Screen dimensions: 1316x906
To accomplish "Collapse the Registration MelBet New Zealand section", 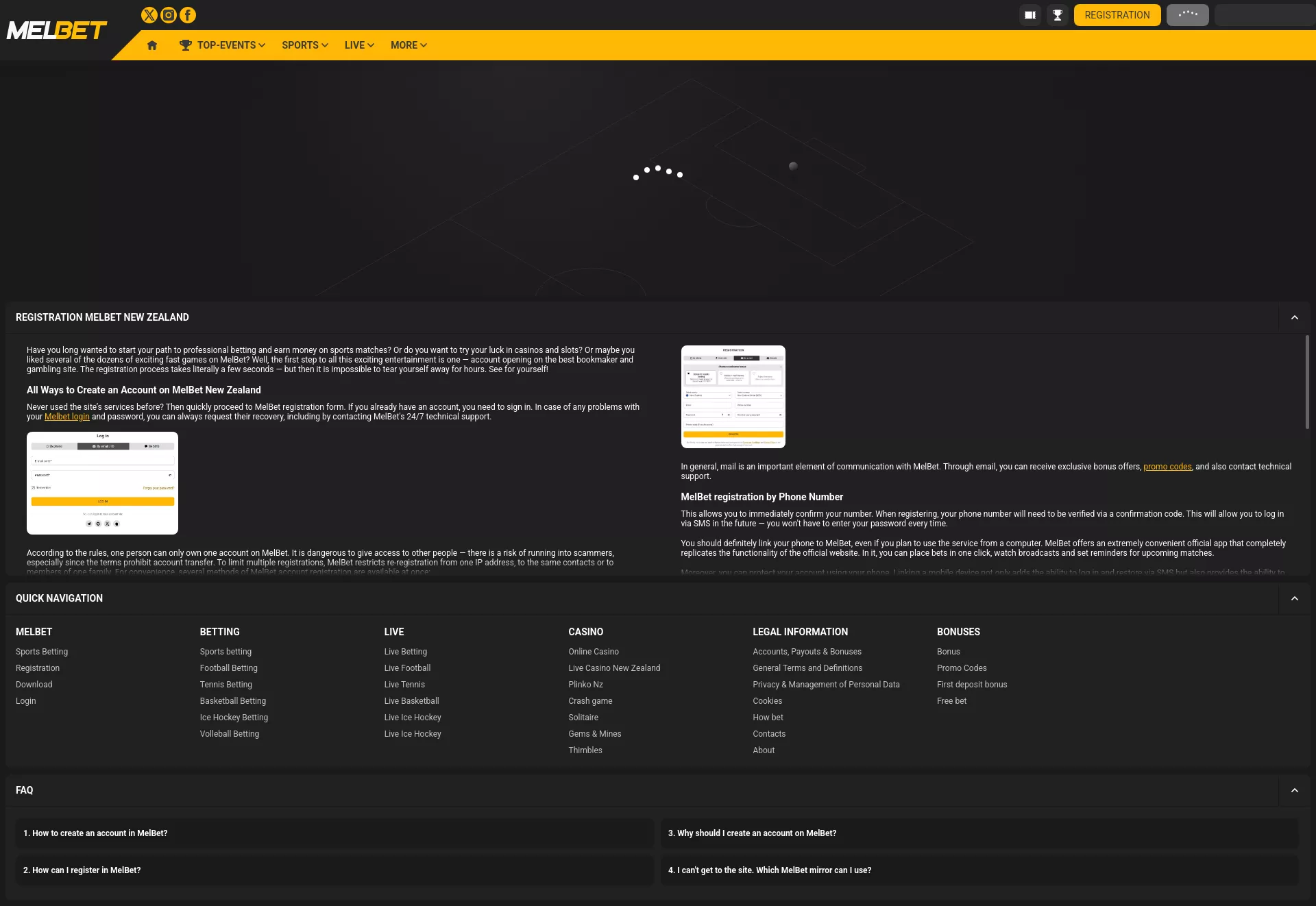I will point(1294,317).
